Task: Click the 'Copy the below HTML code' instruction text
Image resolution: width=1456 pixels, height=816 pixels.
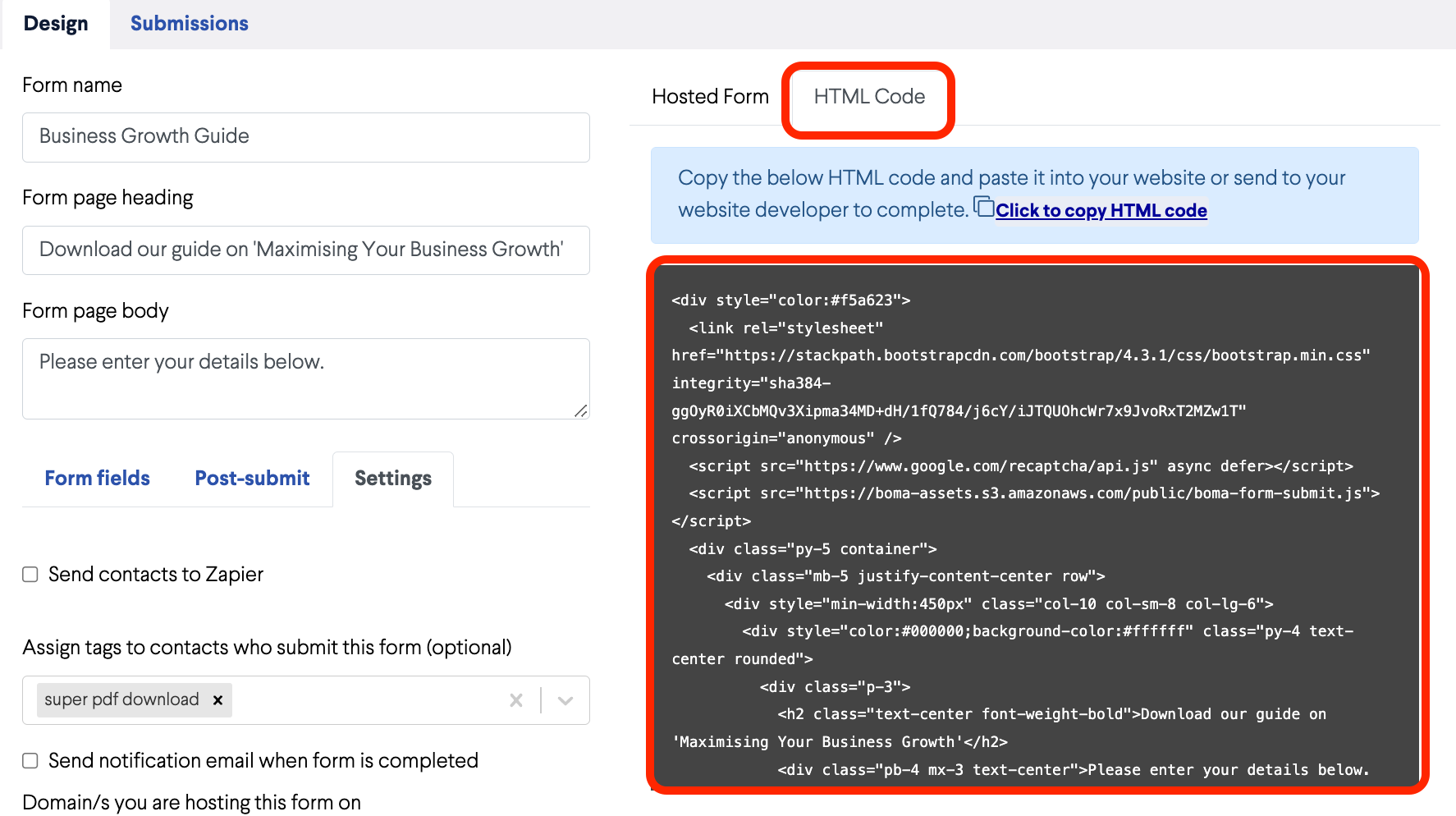Action: [x=1011, y=194]
